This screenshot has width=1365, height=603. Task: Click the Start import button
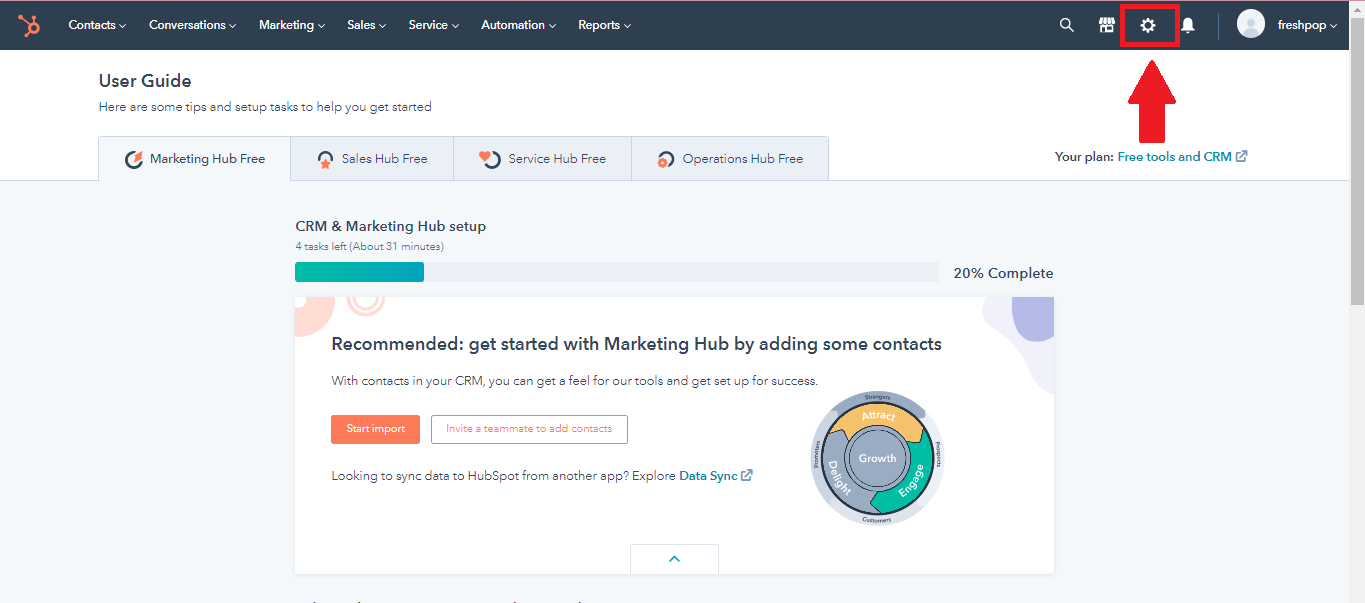click(x=376, y=429)
